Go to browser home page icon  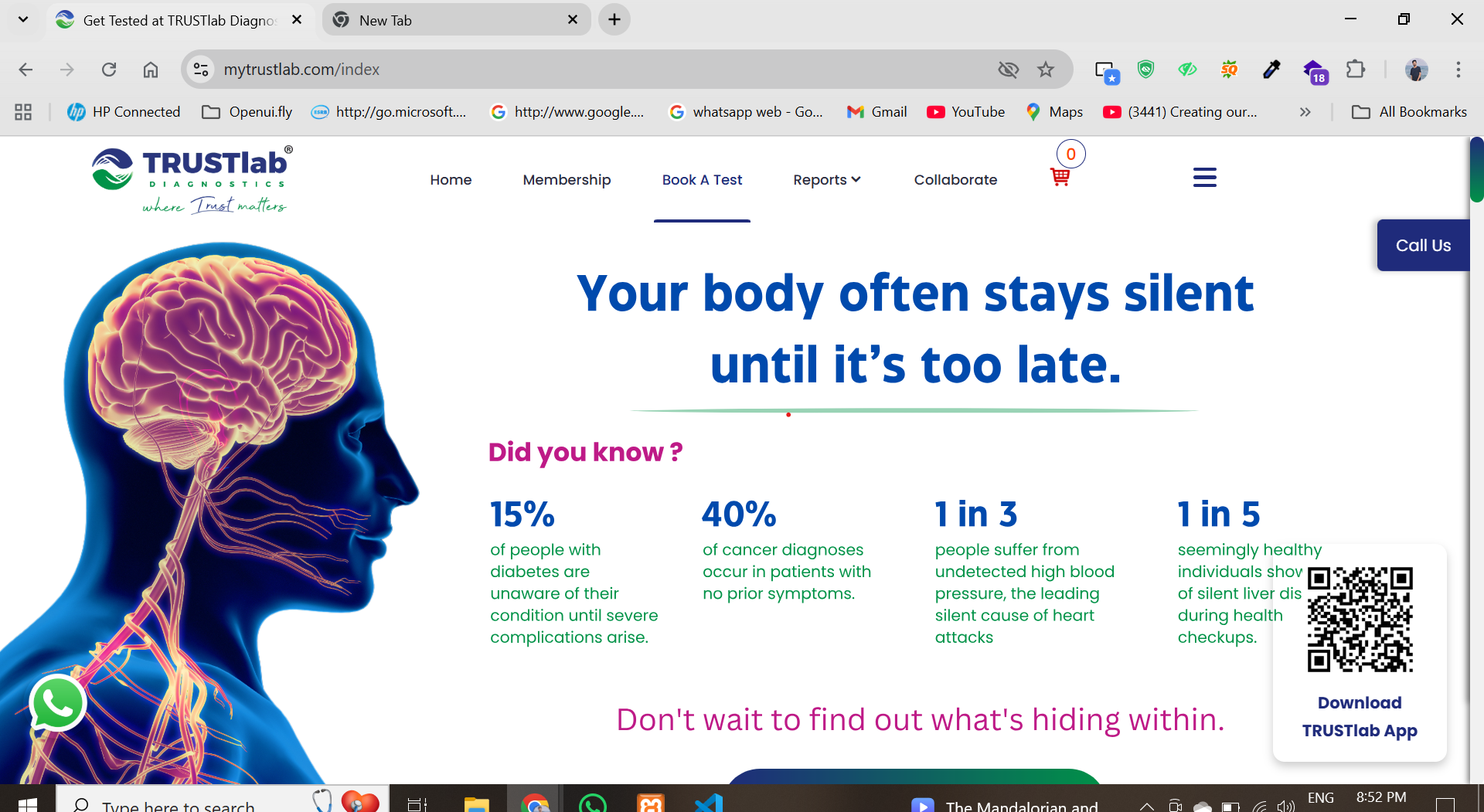click(151, 70)
